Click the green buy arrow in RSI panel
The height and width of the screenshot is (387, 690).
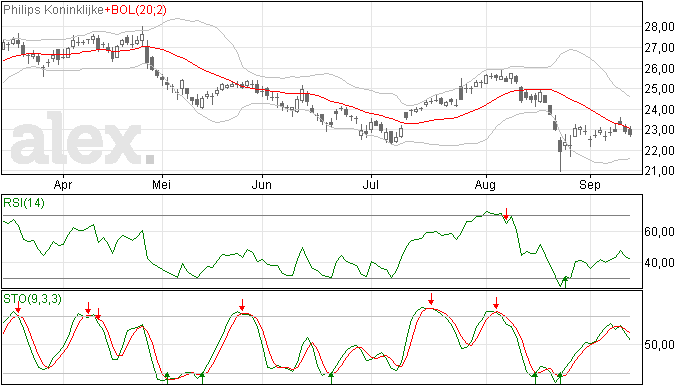click(565, 282)
